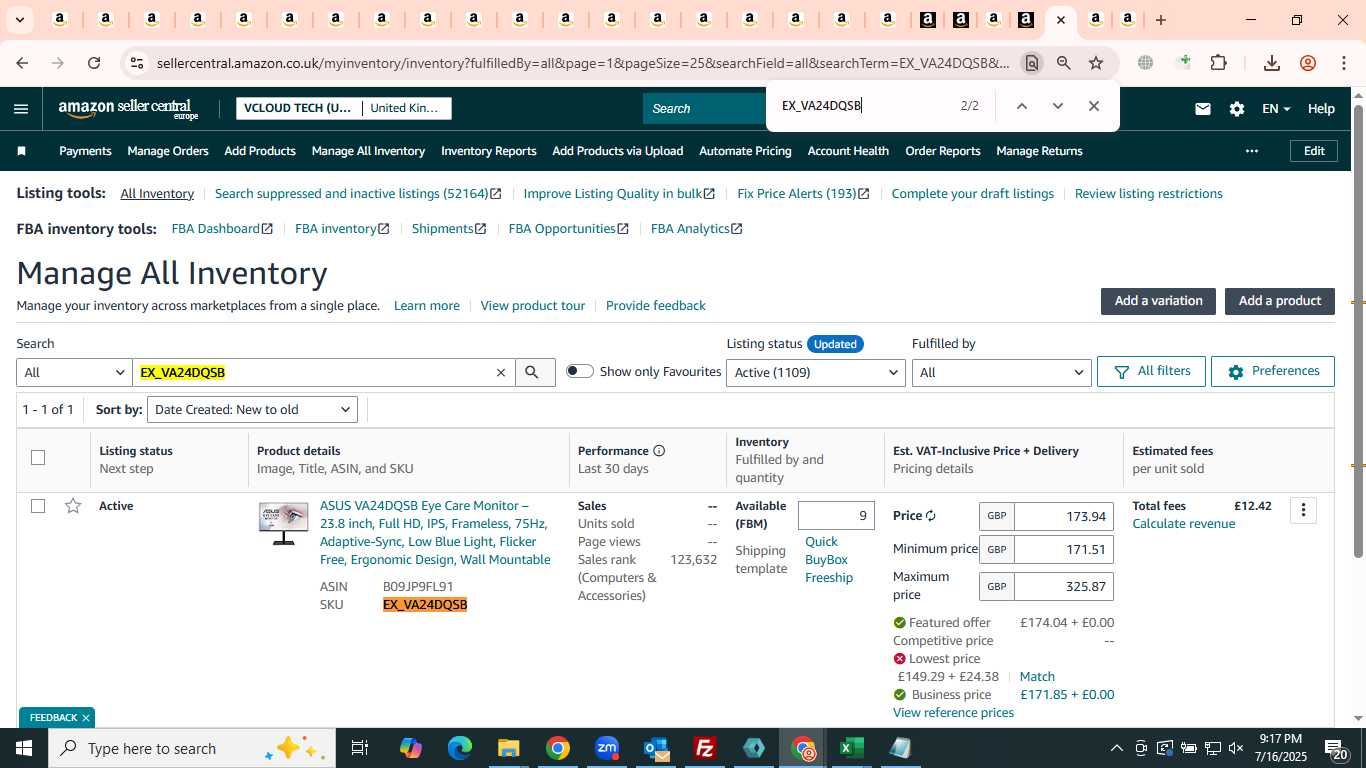Open the Preferences button
The width and height of the screenshot is (1366, 768).
coord(1273,371)
